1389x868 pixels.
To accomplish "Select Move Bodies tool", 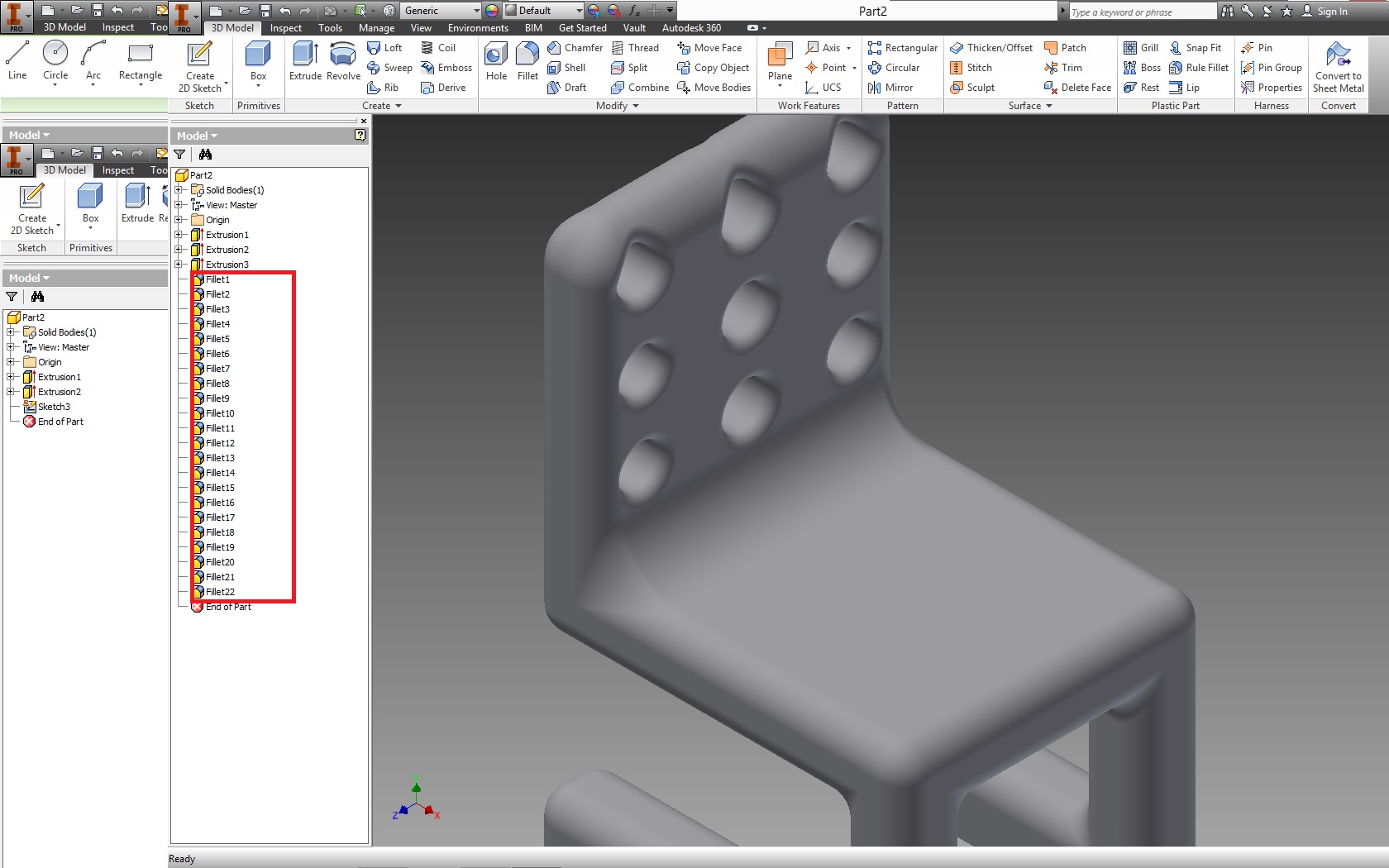I will [714, 88].
